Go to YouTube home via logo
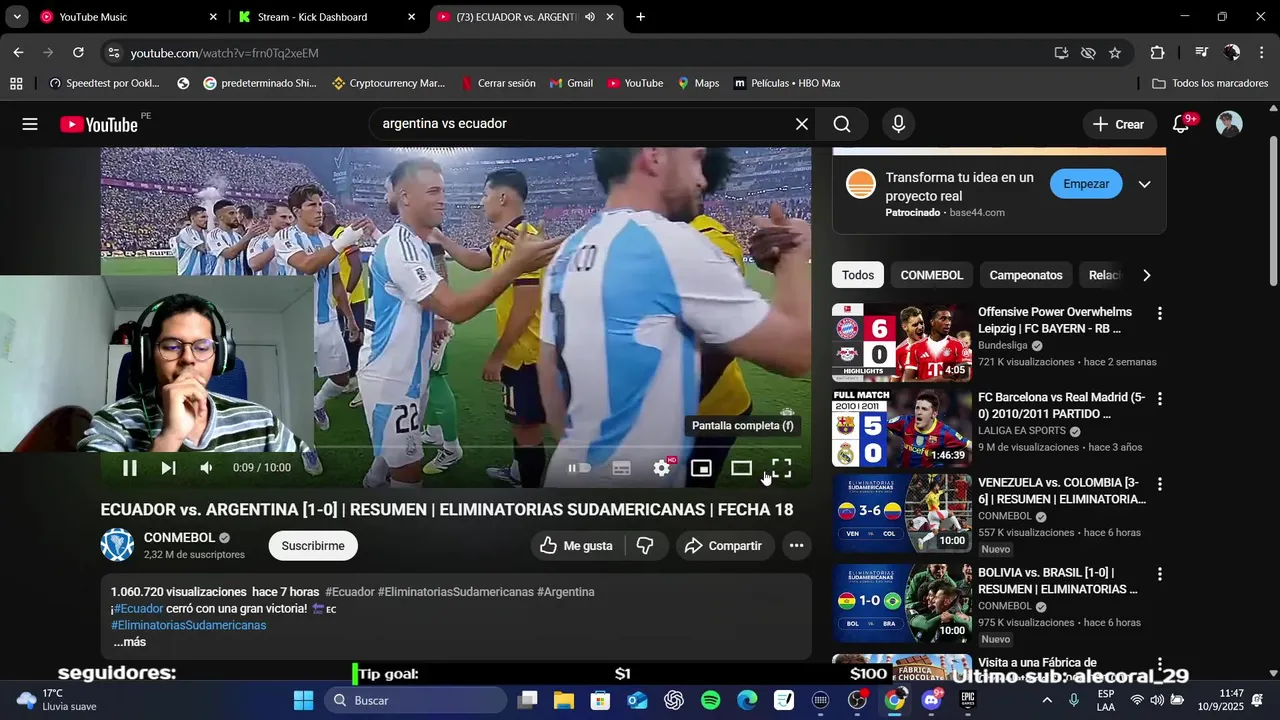This screenshot has height=720, width=1280. click(99, 124)
